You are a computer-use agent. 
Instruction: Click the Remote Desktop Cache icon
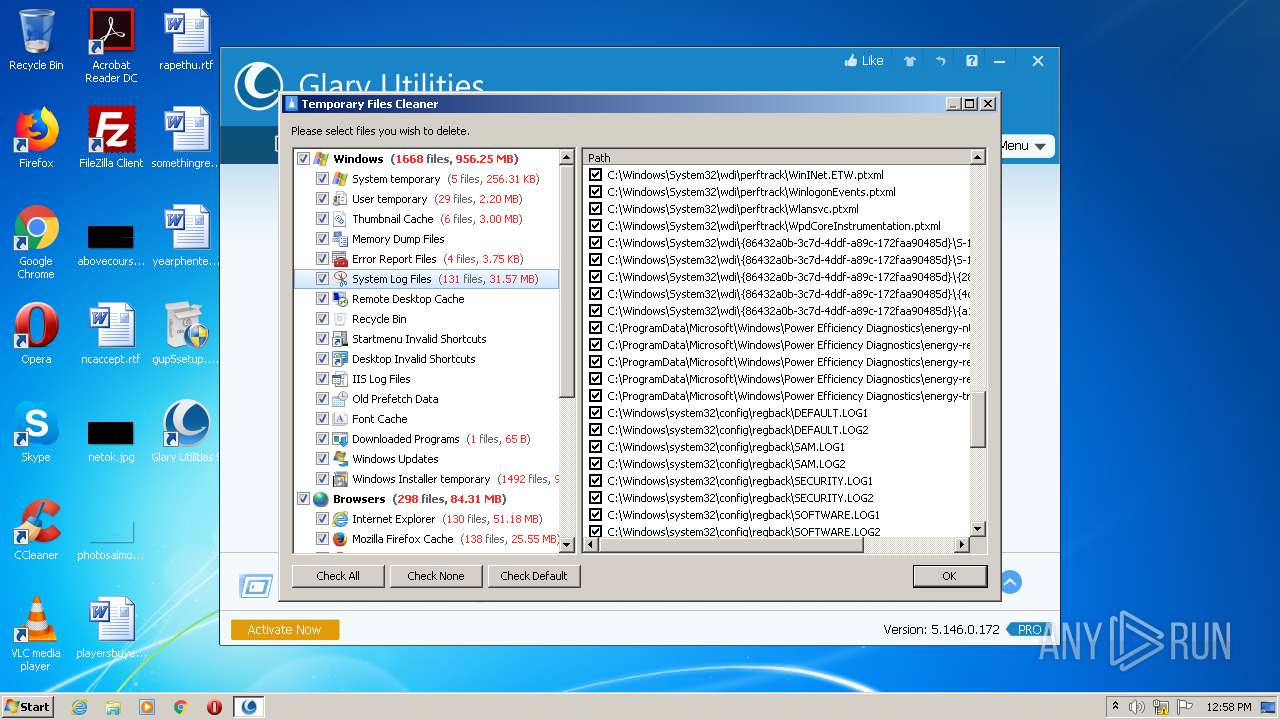tap(340, 299)
